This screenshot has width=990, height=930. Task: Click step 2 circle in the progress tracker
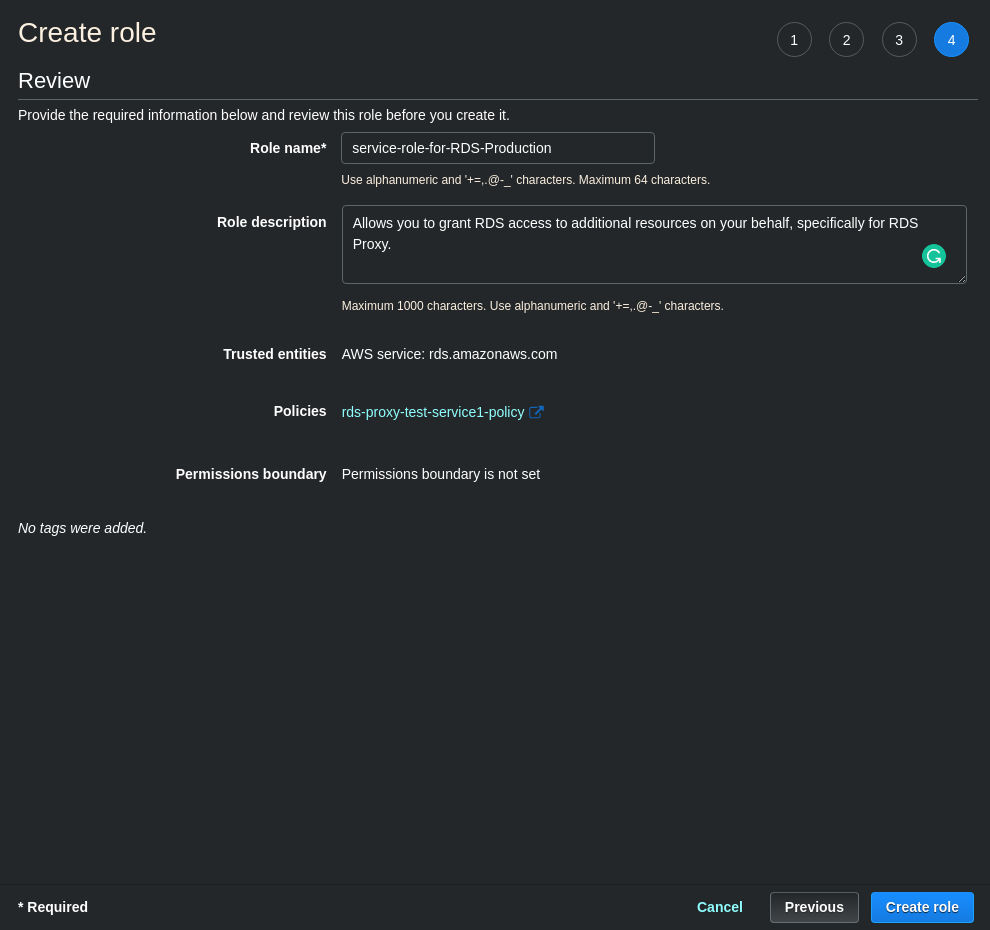[846, 40]
